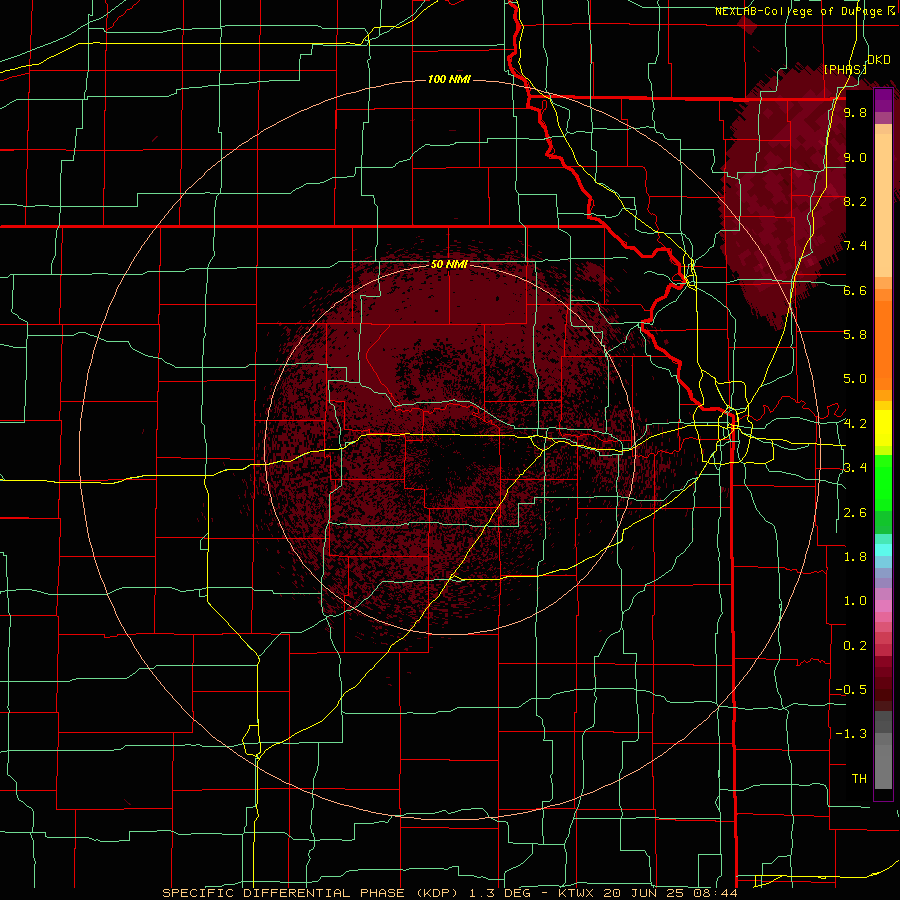Click the "50 NMI" range ring label

[x=449, y=264]
